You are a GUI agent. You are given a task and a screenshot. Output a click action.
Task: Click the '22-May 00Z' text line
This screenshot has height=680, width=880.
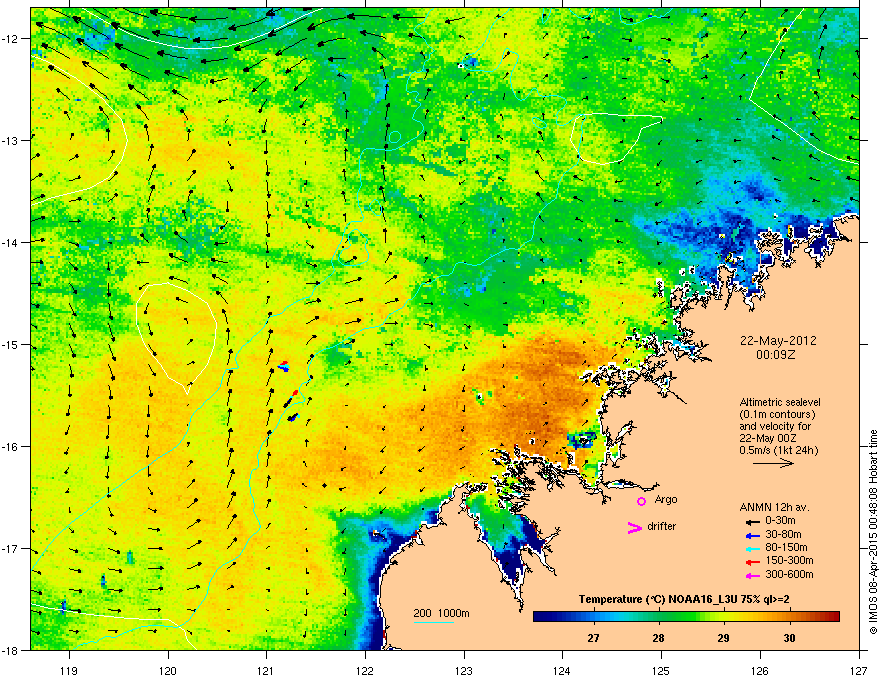click(768, 438)
